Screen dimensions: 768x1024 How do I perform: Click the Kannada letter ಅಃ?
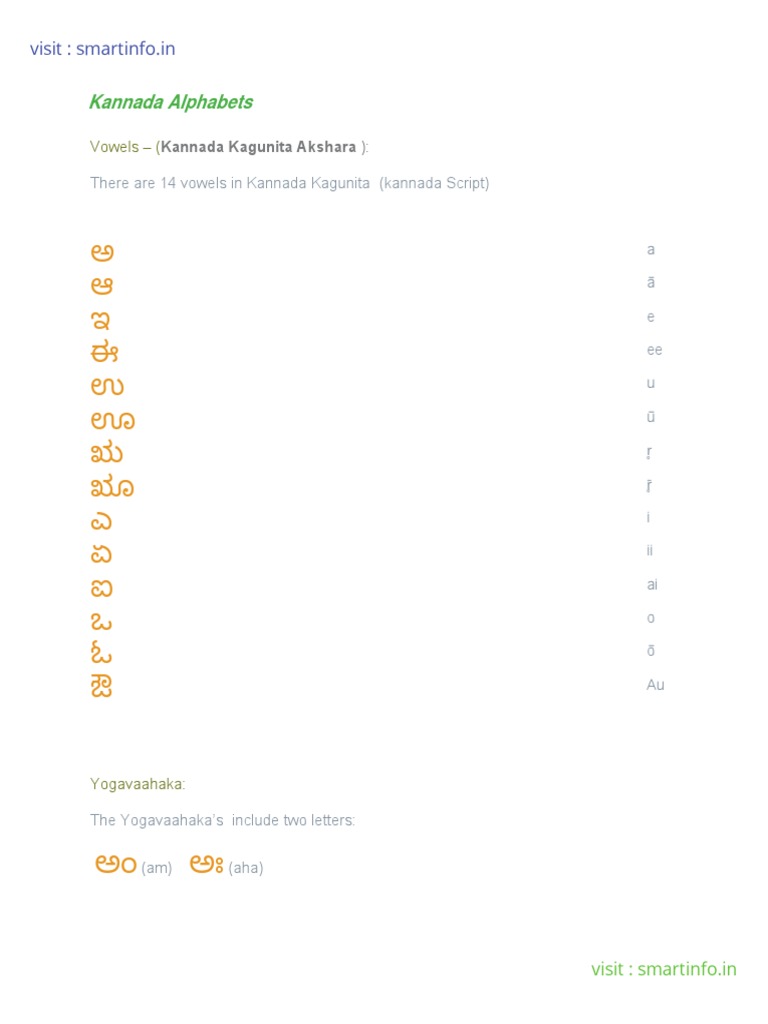point(206,864)
